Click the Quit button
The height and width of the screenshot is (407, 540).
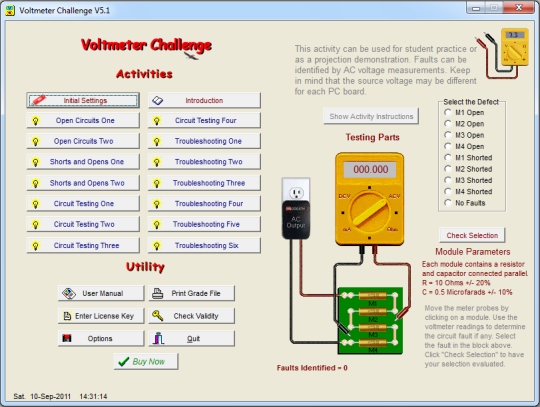click(x=191, y=338)
